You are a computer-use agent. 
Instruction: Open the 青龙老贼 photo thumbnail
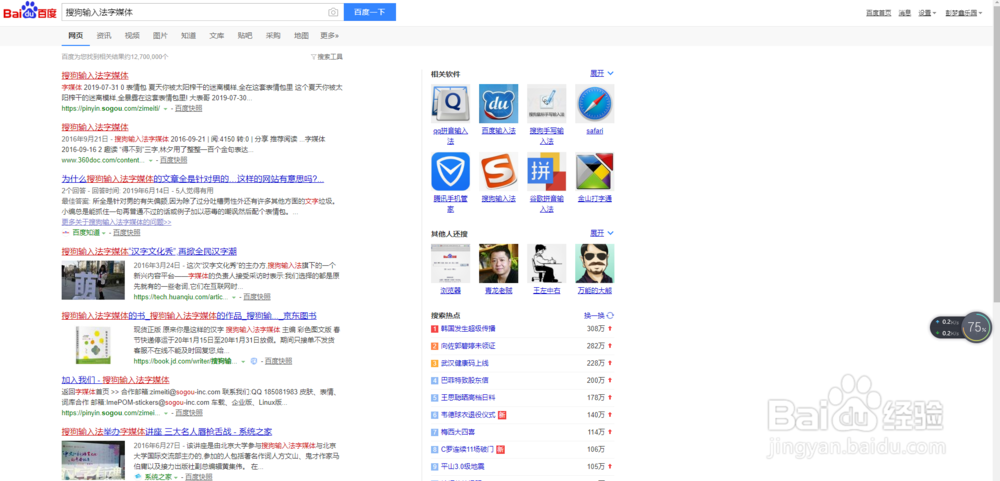click(498, 263)
